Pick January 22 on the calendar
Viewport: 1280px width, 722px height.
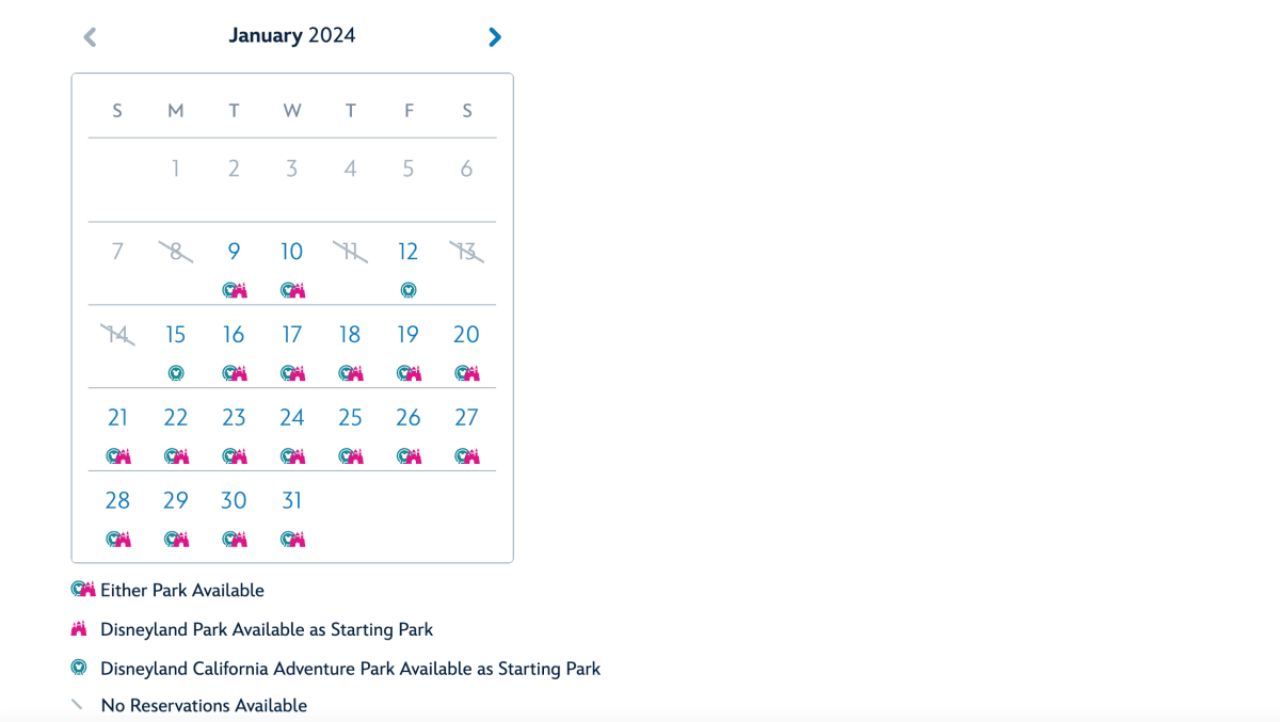(176, 418)
